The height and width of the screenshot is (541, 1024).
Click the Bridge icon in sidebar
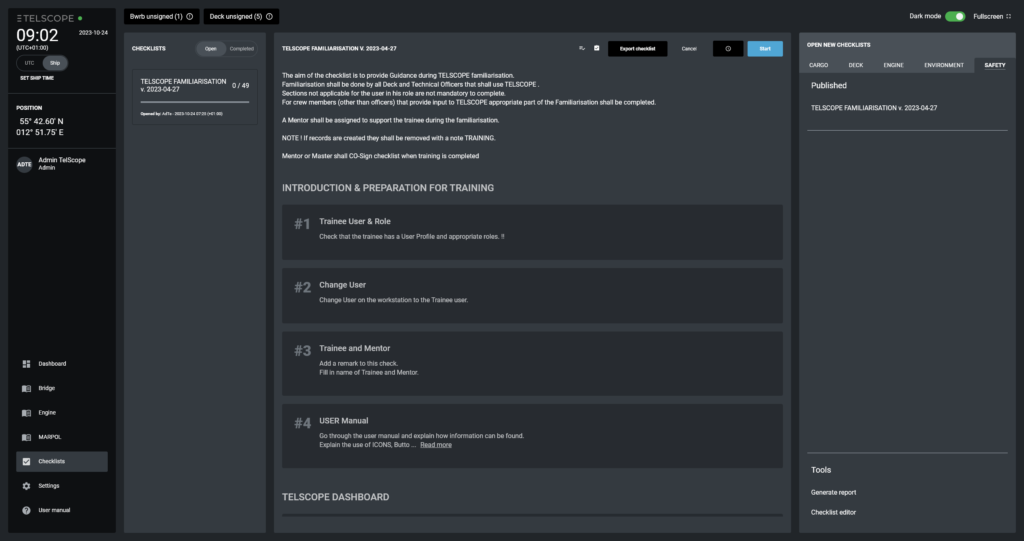(x=26, y=388)
